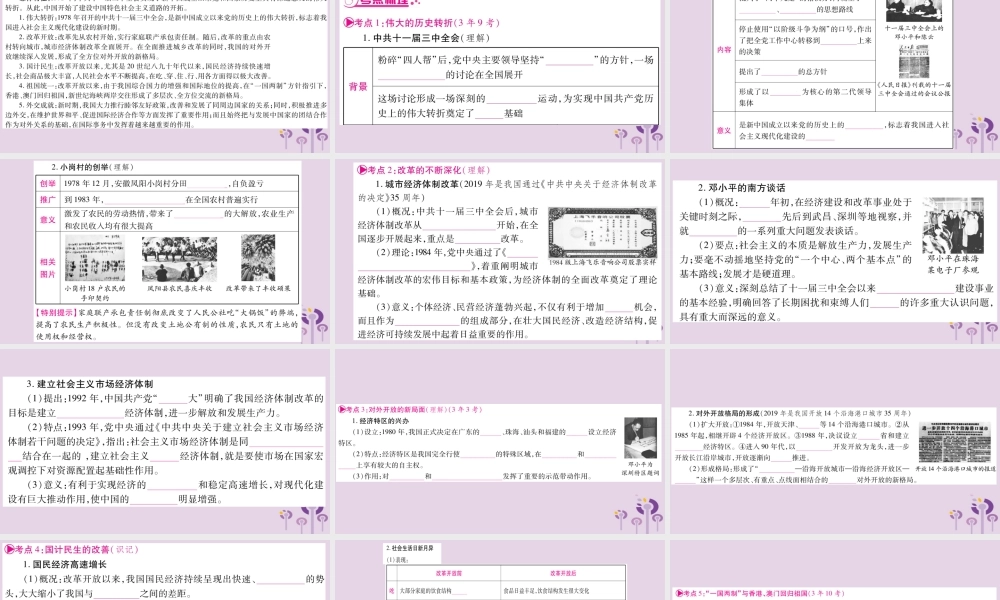The image size is (1000, 600).
Task: Select the 建立社会主义市场经济体制 slide
Action: point(166,441)
